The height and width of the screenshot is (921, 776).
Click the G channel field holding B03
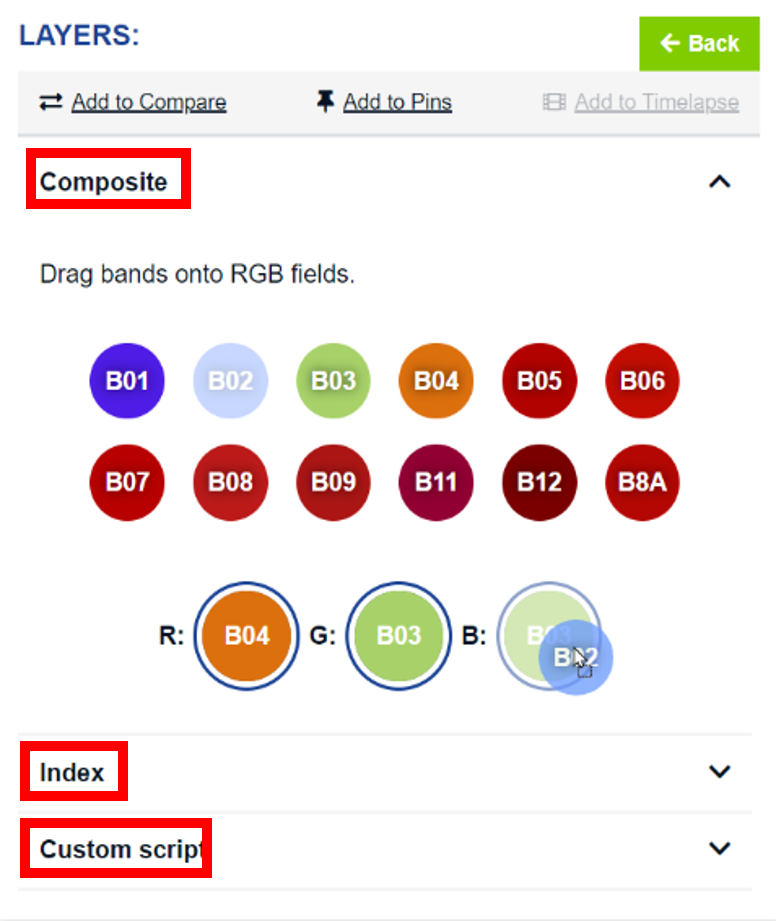[x=398, y=636]
